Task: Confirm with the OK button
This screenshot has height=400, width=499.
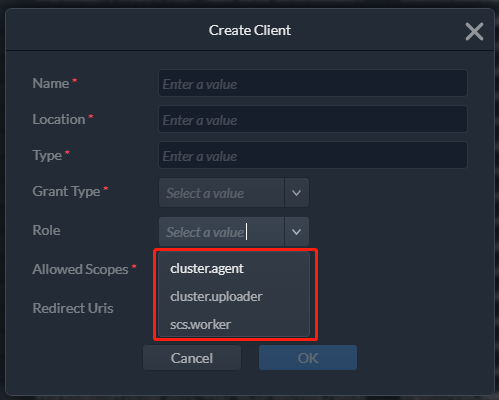Action: pos(308,358)
